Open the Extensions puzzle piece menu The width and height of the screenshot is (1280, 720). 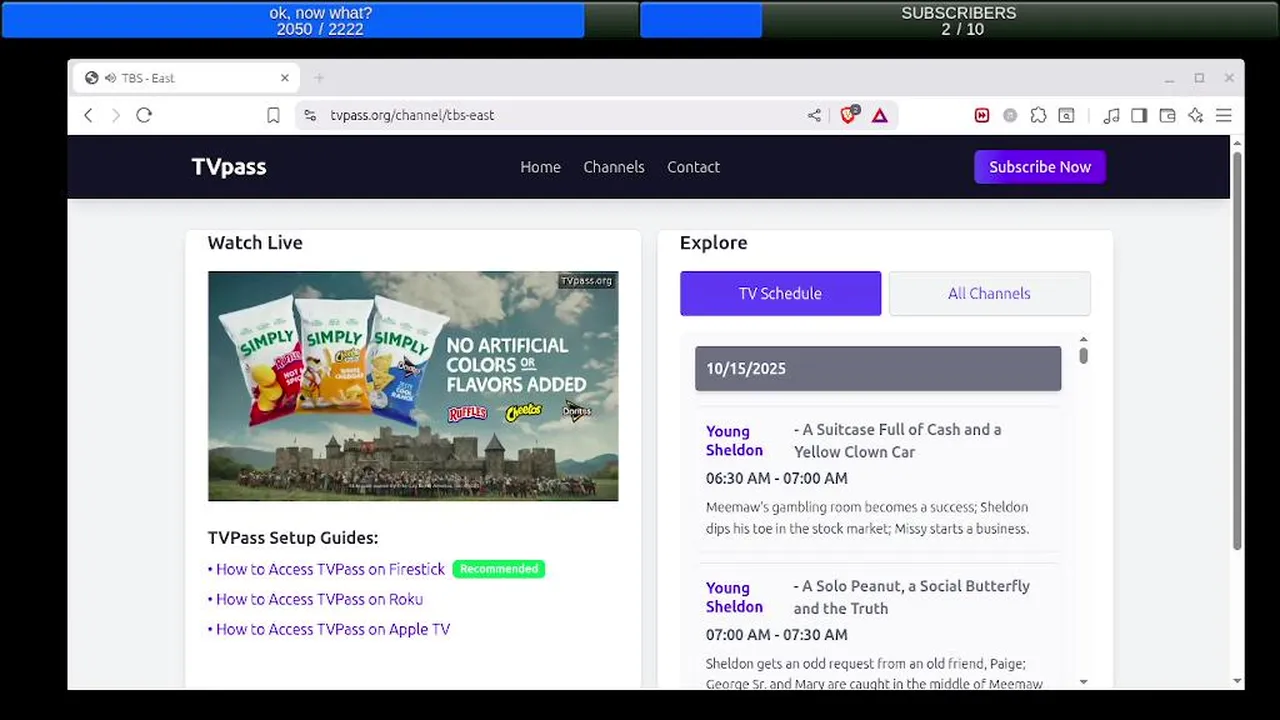coord(1038,115)
